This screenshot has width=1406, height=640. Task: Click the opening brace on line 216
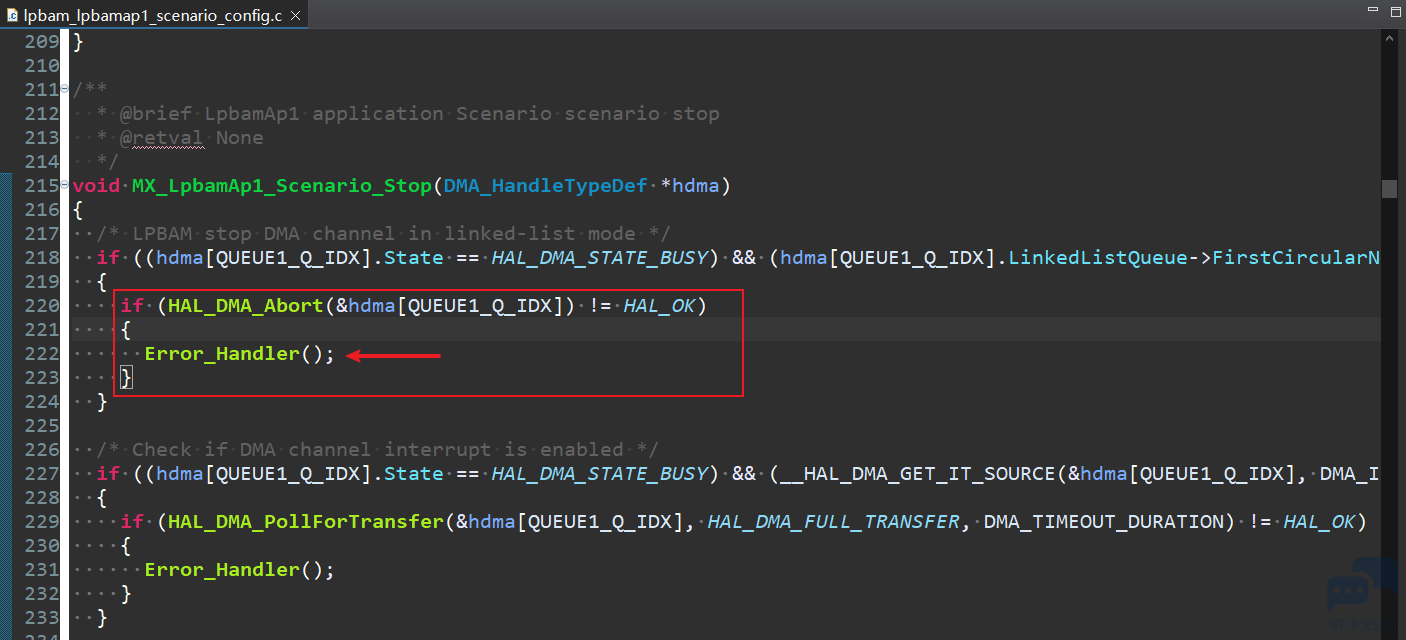pos(78,210)
